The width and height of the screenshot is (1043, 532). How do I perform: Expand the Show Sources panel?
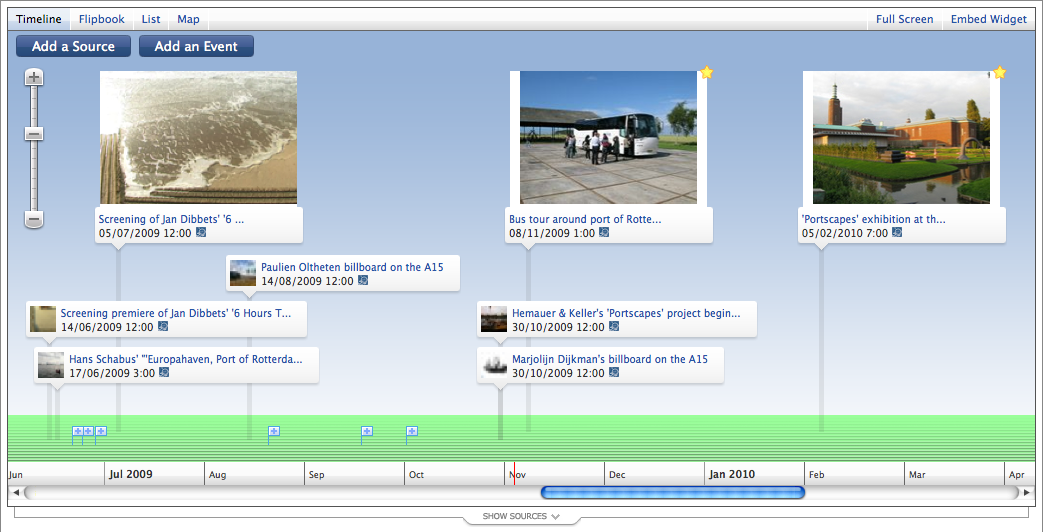(x=521, y=516)
